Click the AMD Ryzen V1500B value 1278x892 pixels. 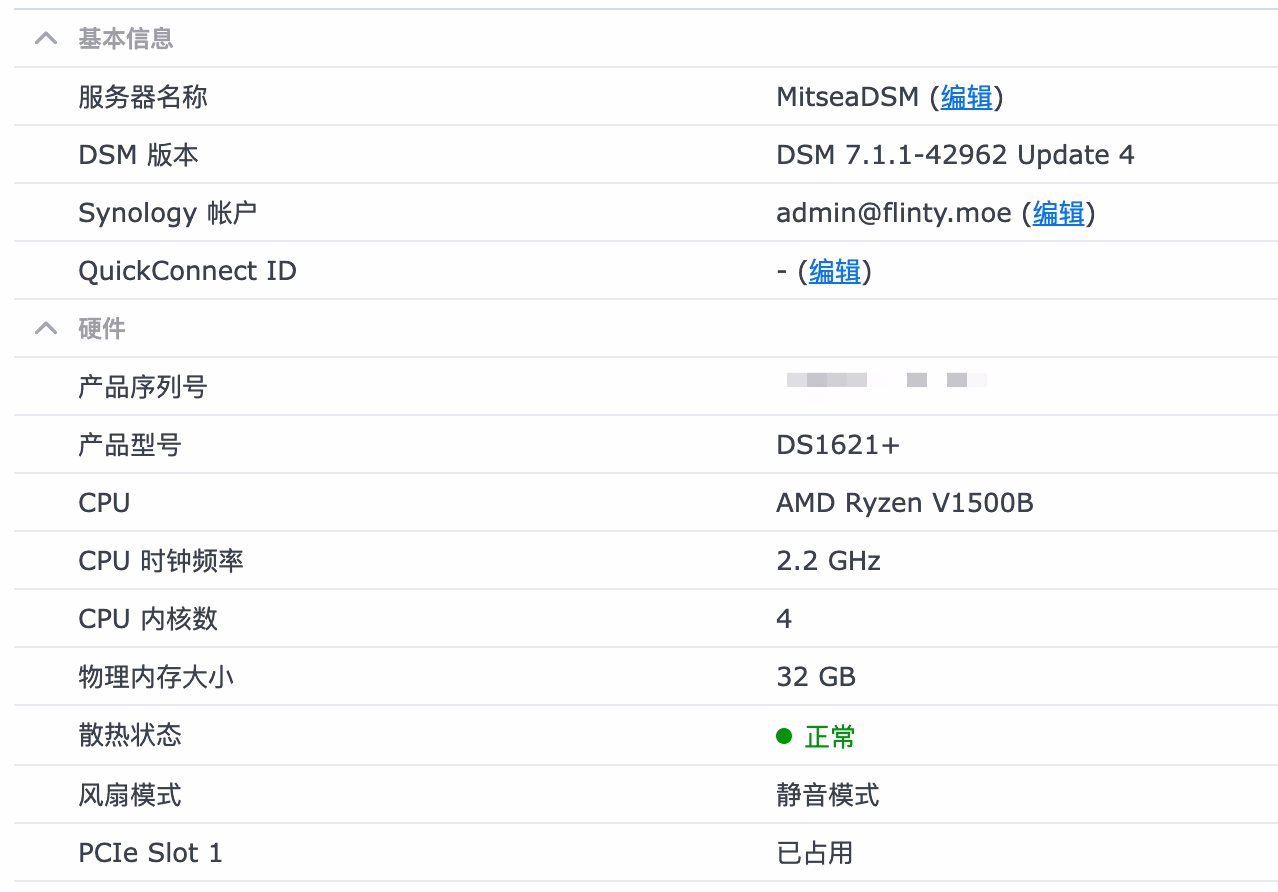904,503
